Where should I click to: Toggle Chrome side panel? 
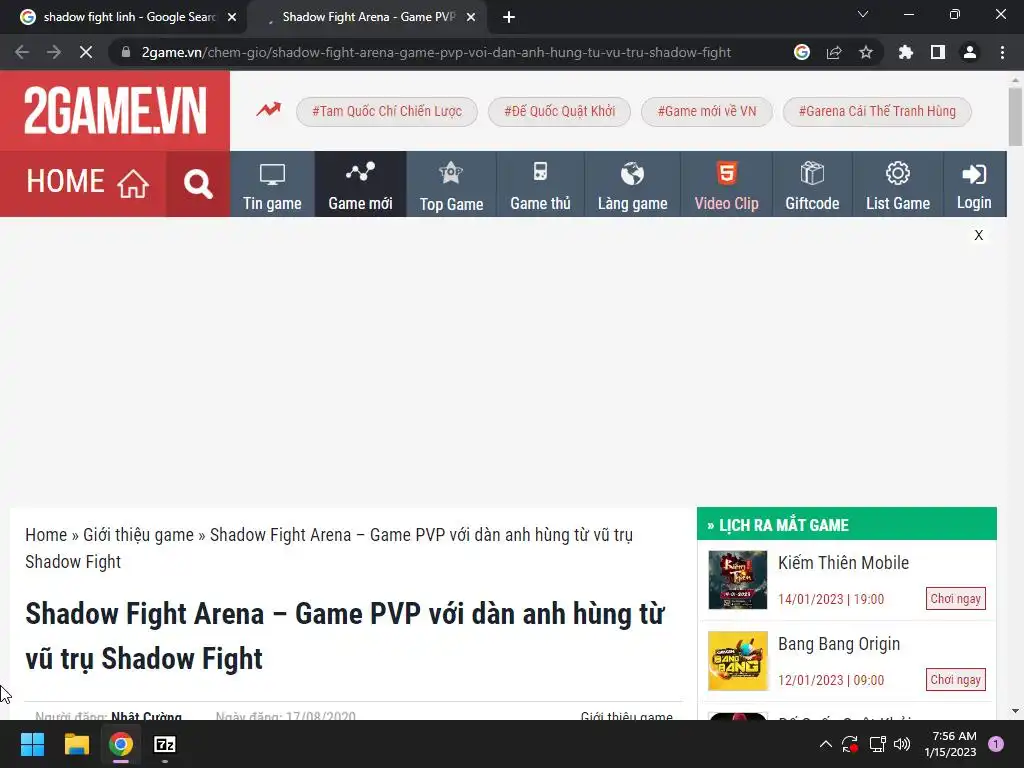[938, 52]
